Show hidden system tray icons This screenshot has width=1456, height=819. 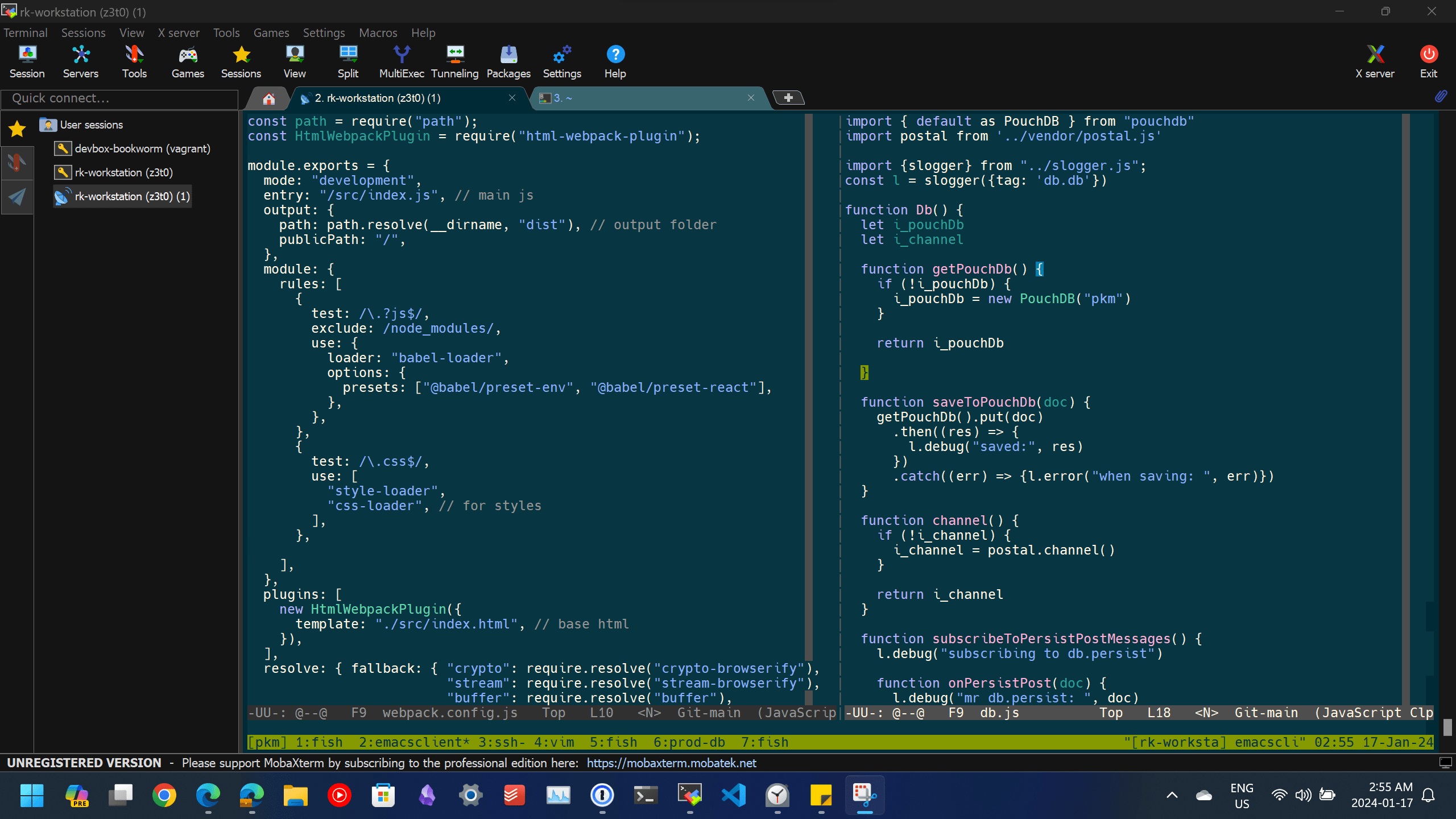pos(1172,795)
